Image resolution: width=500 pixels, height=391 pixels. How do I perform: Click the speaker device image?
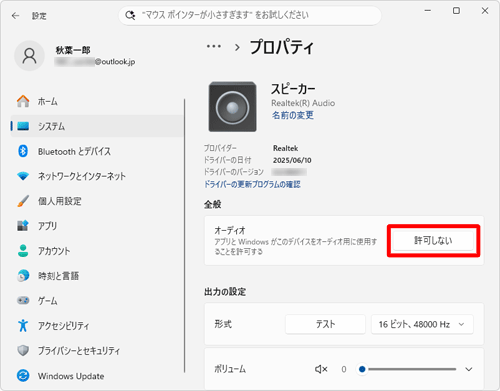click(232, 107)
